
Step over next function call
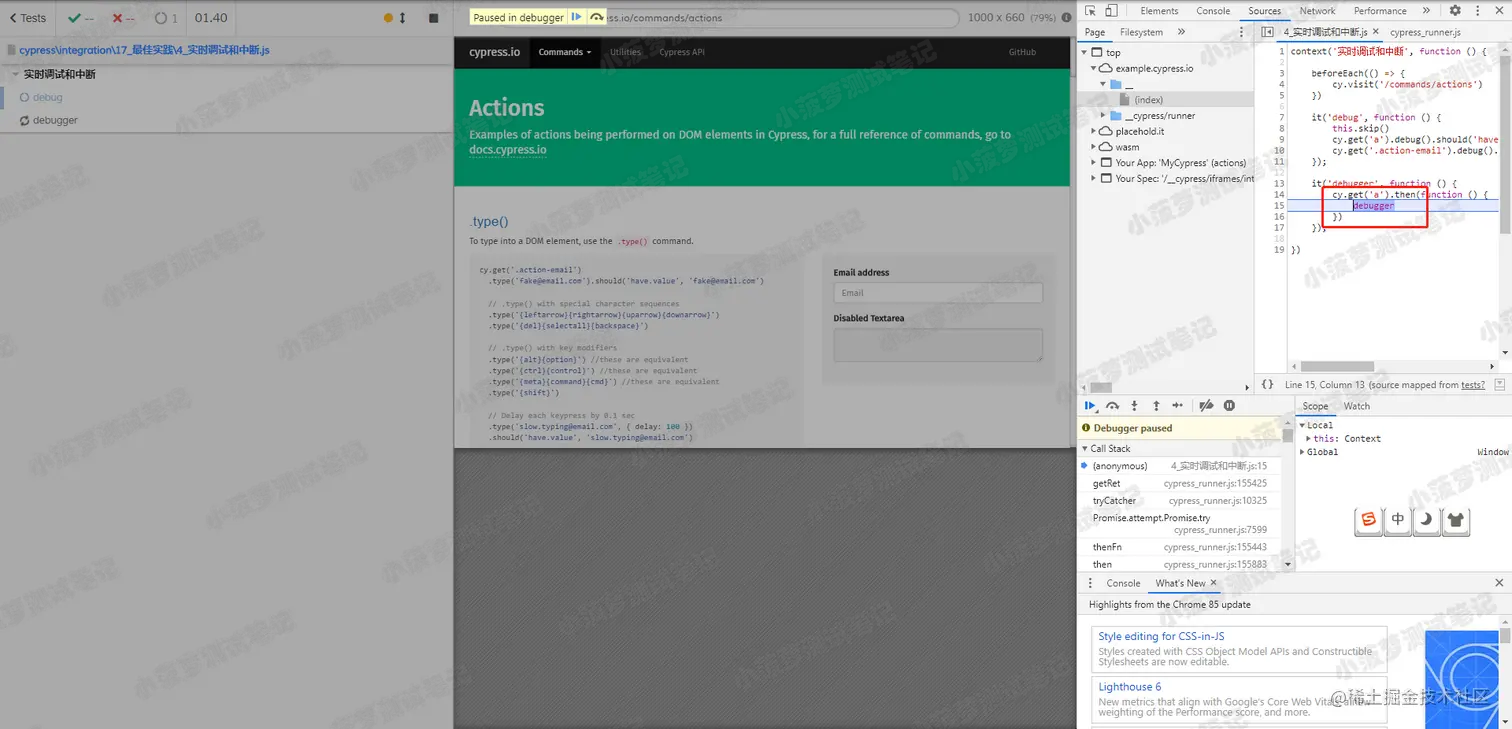(1112, 406)
